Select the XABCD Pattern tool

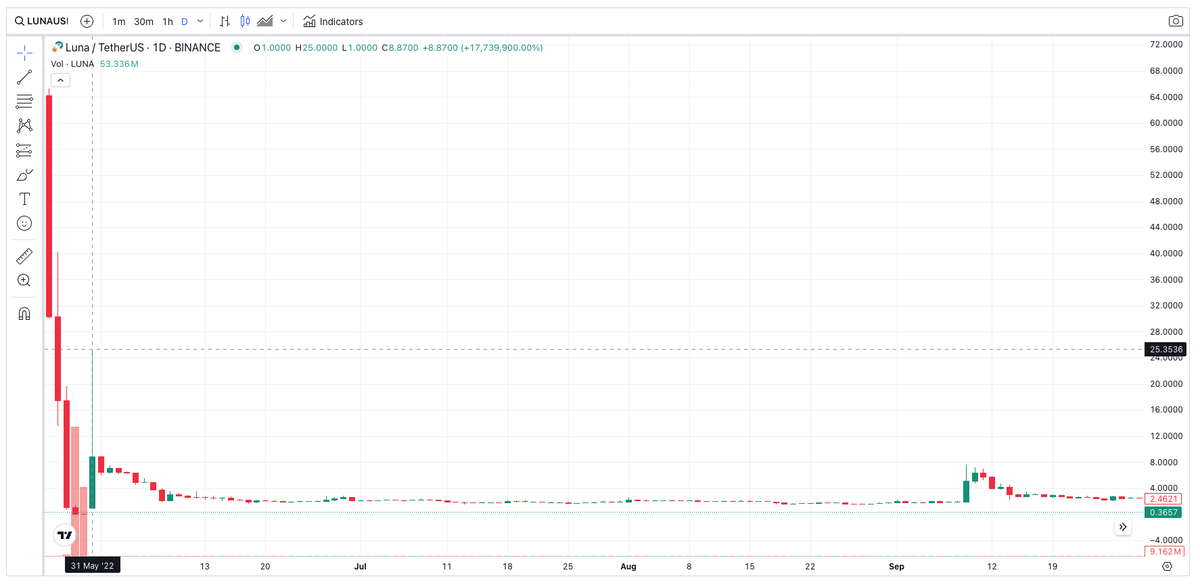tap(25, 126)
